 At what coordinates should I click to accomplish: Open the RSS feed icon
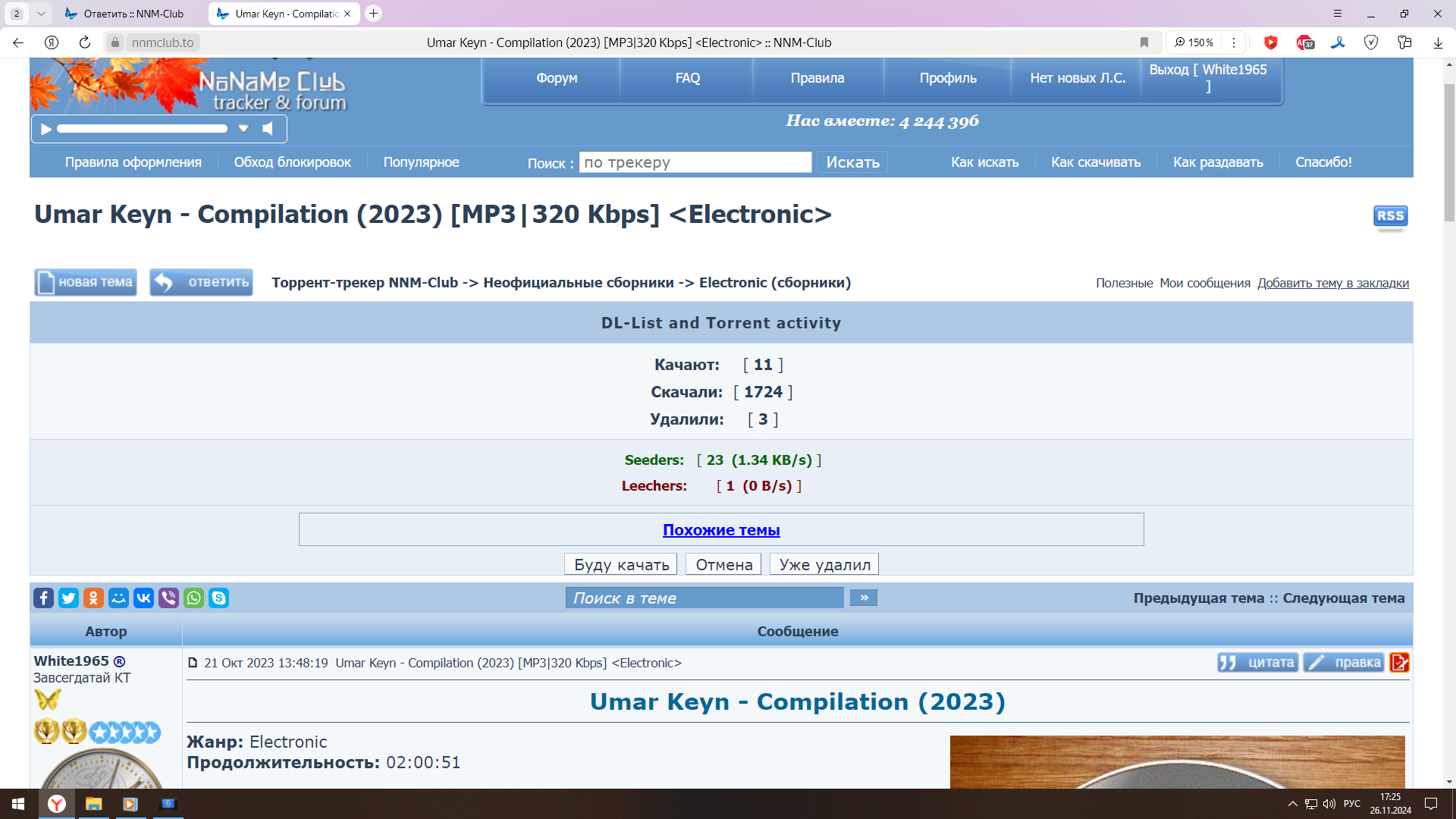pos(1390,216)
